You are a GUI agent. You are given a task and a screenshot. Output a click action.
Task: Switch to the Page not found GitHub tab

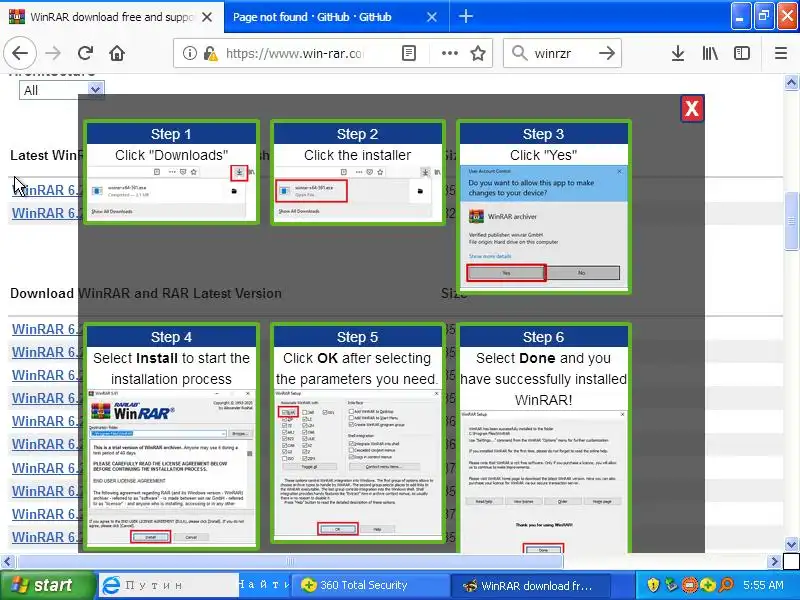336,17
